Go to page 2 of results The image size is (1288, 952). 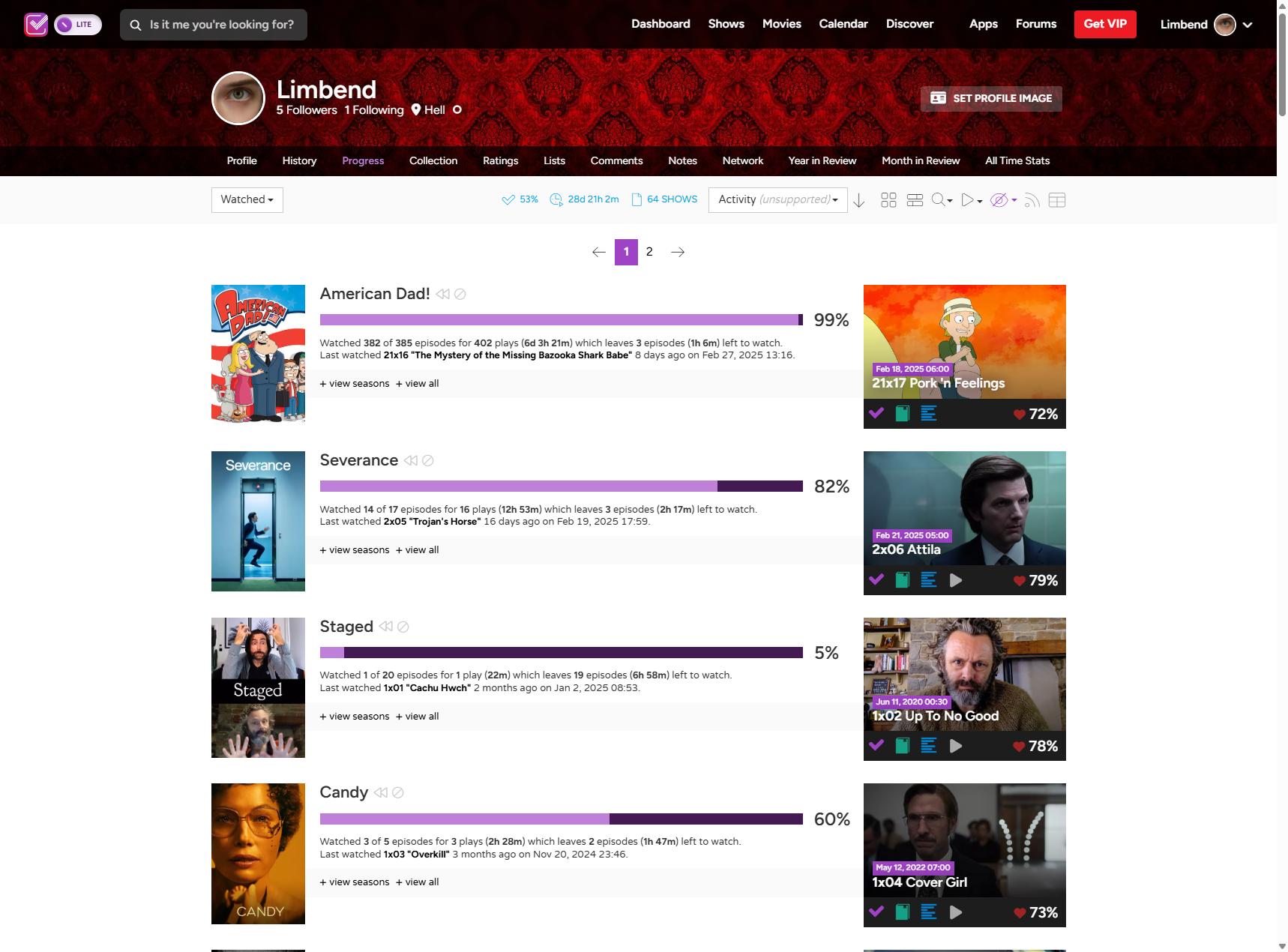tap(649, 252)
